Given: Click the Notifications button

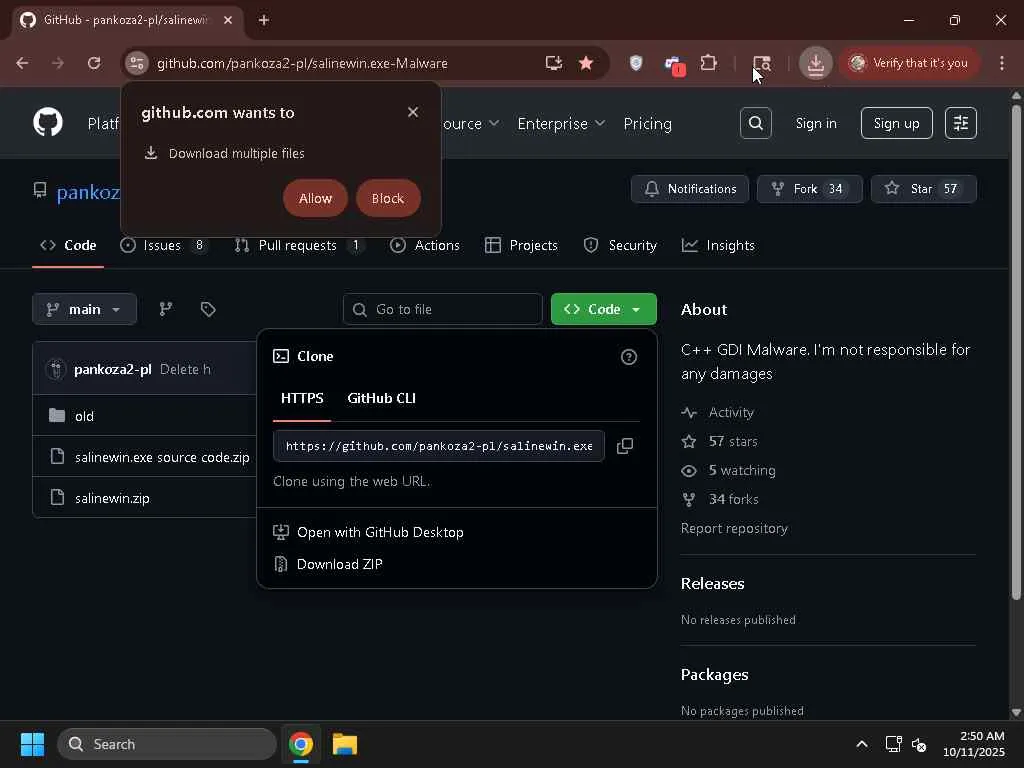Looking at the screenshot, I should point(690,189).
